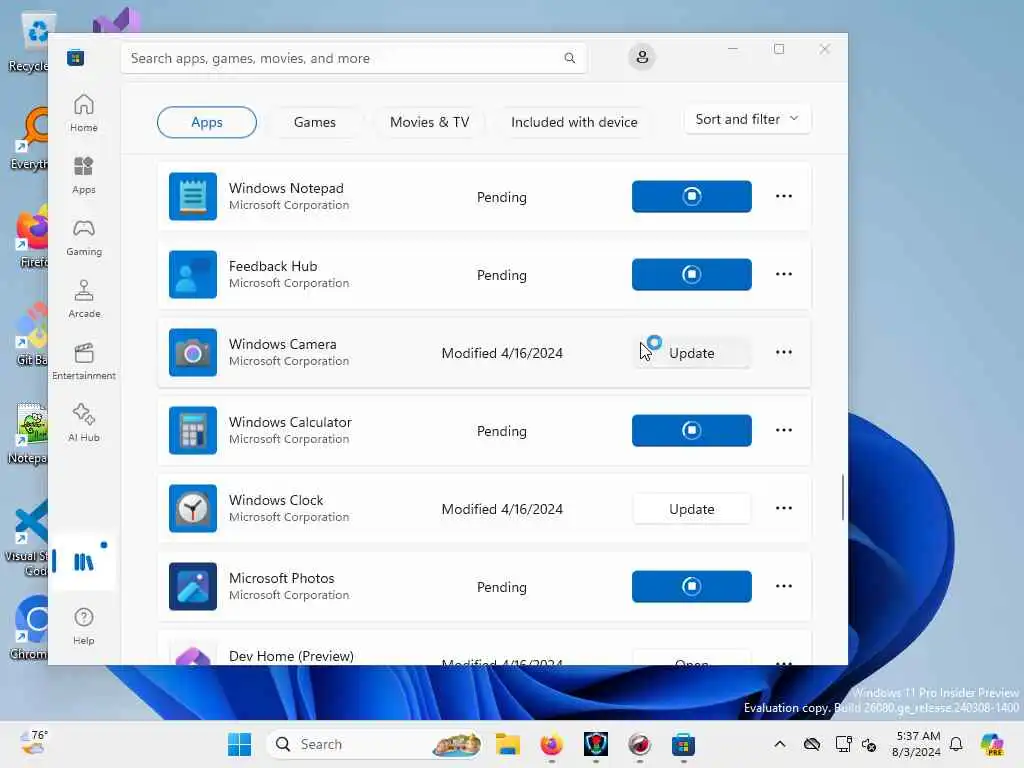The image size is (1024, 768).
Task: Open more options for Microsoft Photos
Action: click(784, 586)
